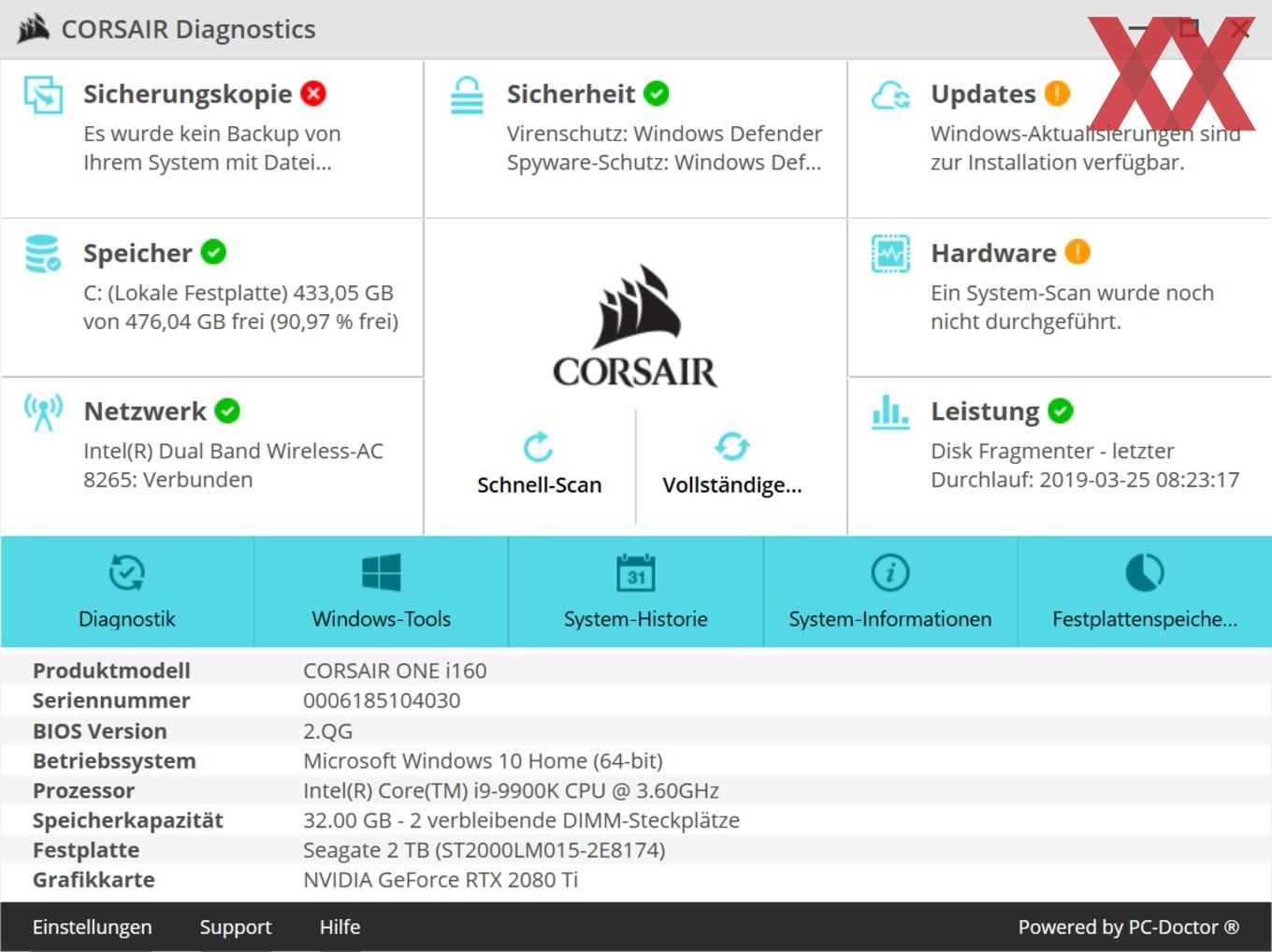Click 'zur Installation verfügbar.' update text
Viewport: 1272px width, 952px height.
coord(1058,163)
